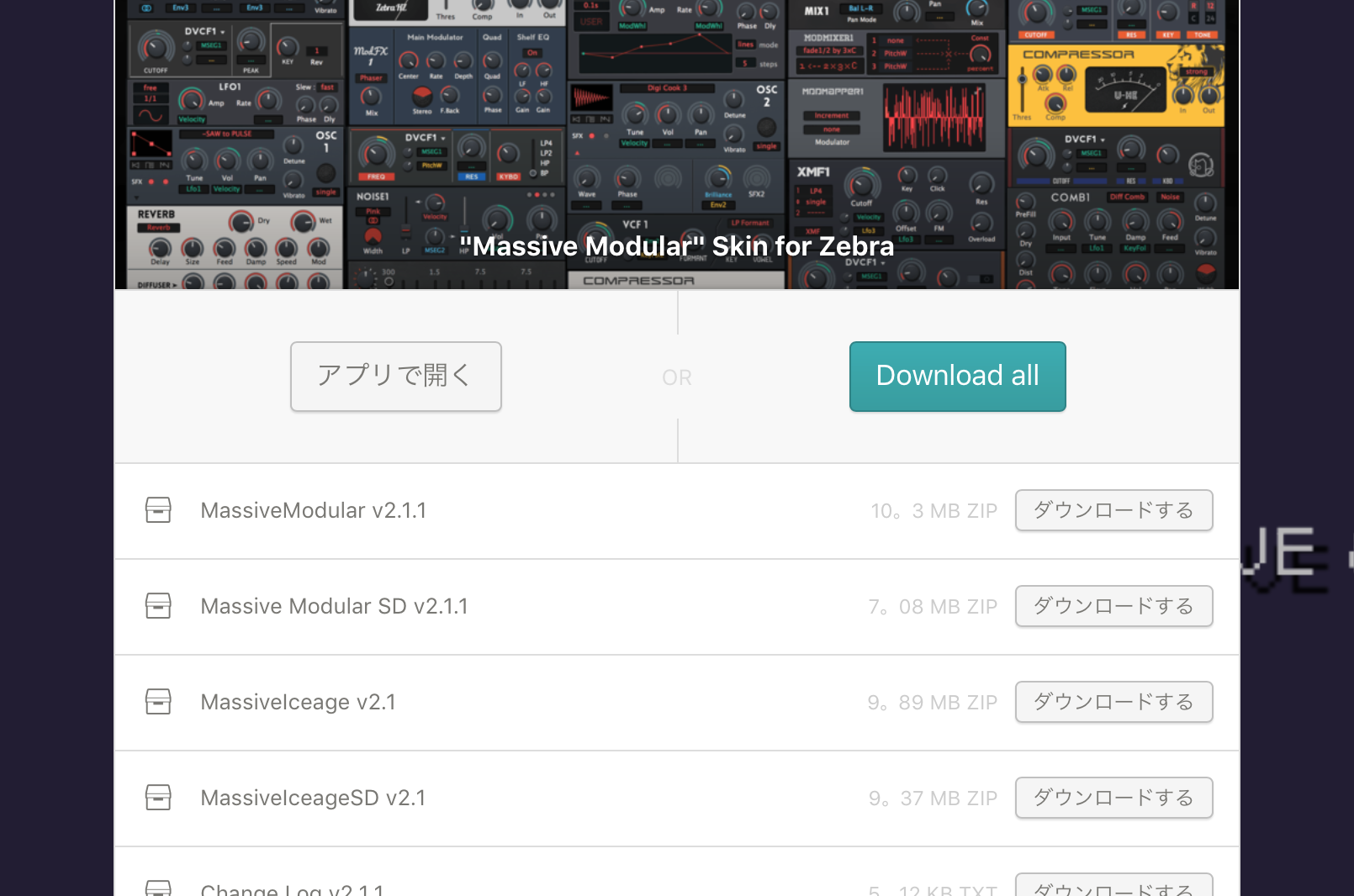Click the Download all button
This screenshot has height=896, width=1354.
(957, 376)
